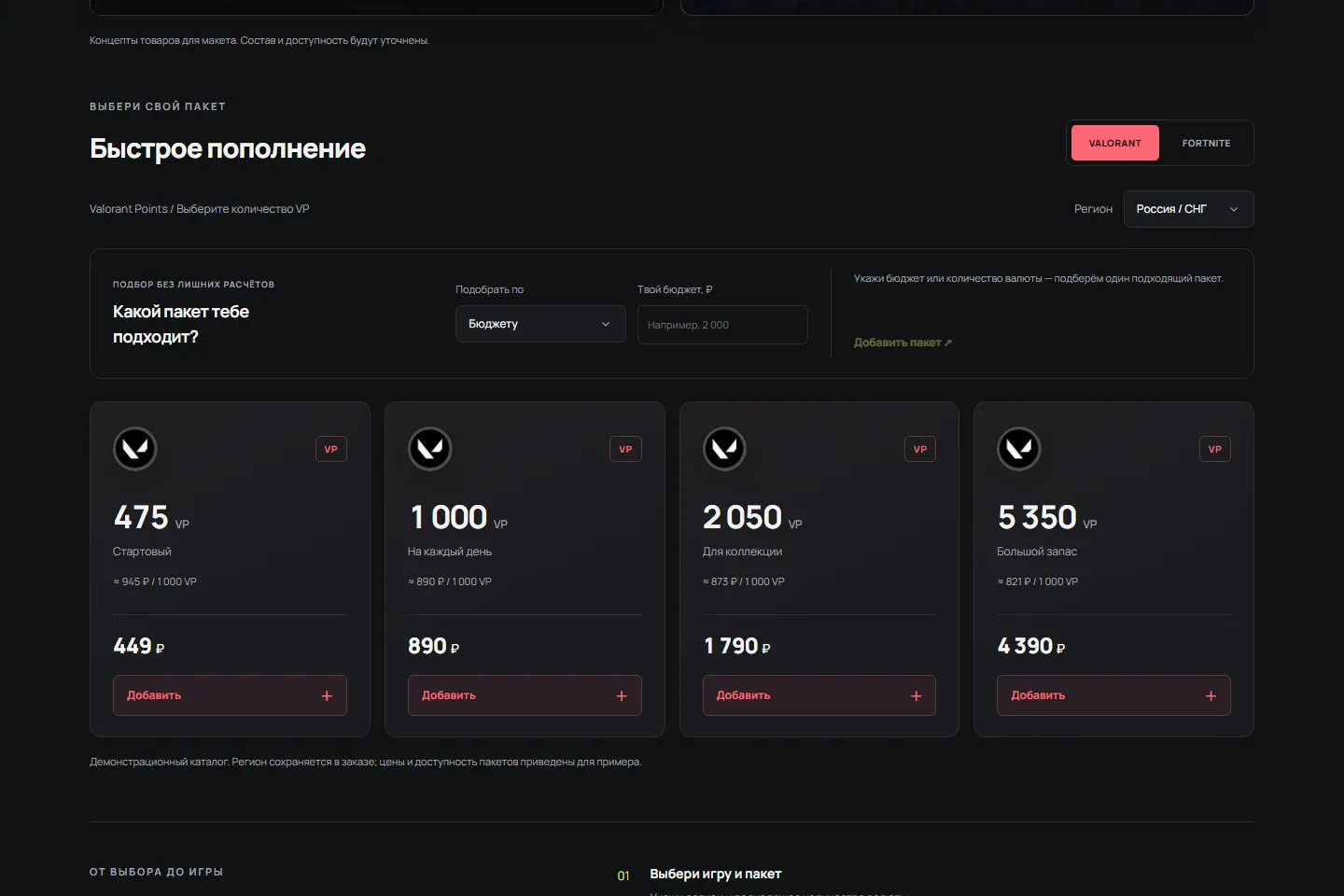The image size is (1344, 896).
Task: Add the 5 350 VP Большой запас package
Action: click(x=1113, y=695)
